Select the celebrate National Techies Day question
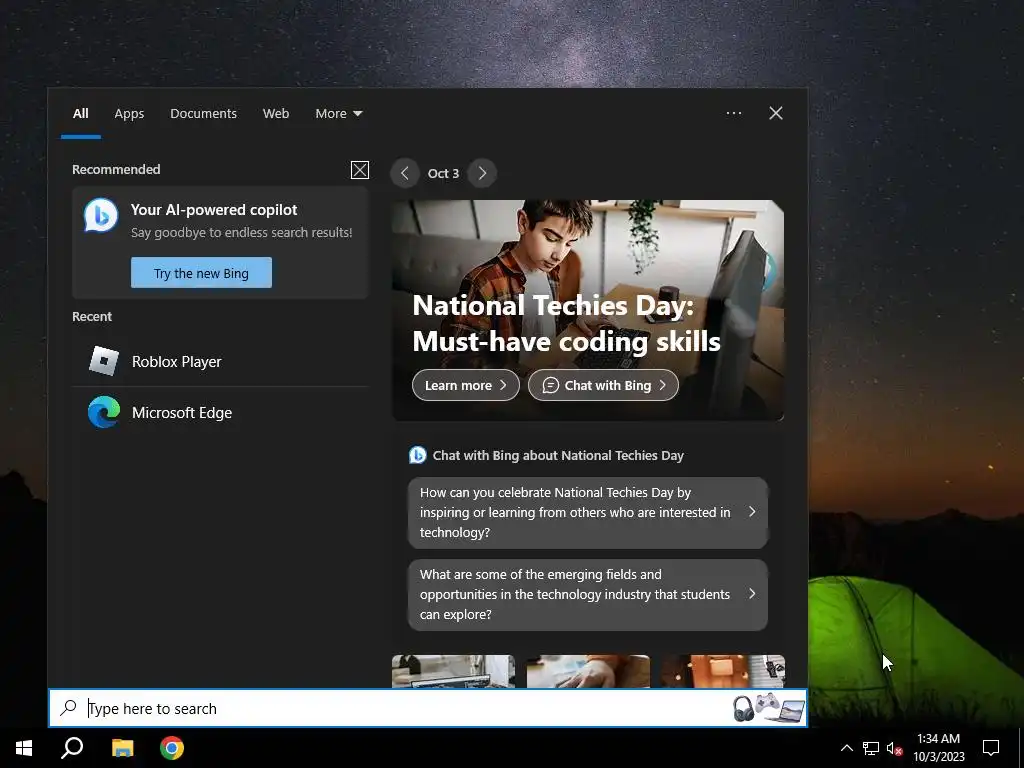 coord(588,513)
